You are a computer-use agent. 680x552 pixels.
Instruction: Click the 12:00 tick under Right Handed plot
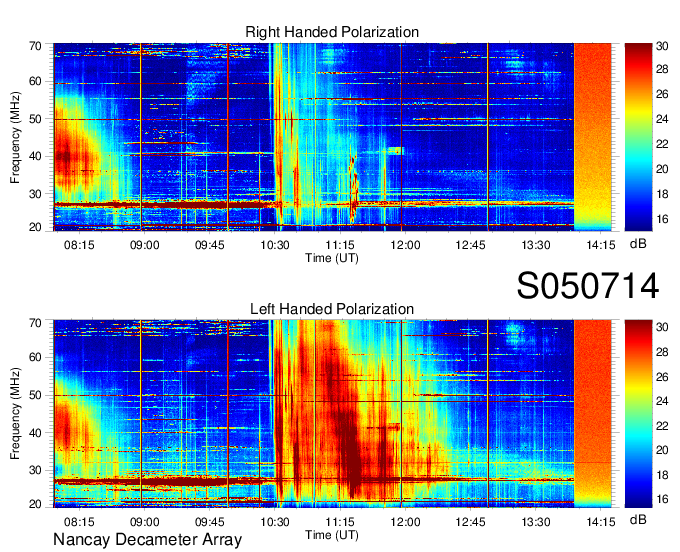[405, 245]
